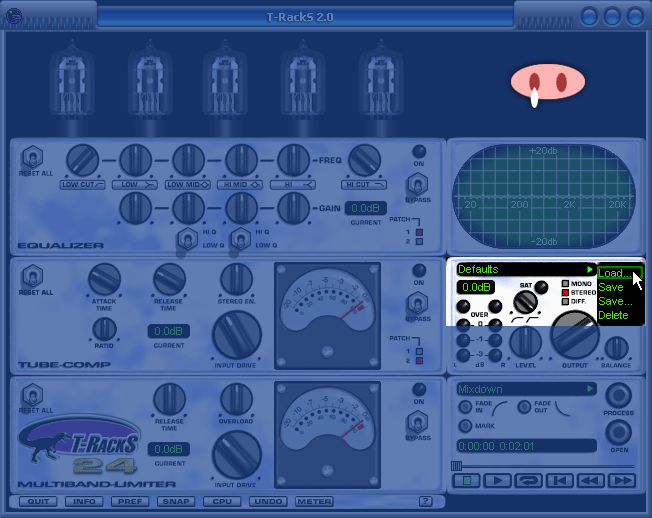Select Equalizer patch slot 2

419,241
